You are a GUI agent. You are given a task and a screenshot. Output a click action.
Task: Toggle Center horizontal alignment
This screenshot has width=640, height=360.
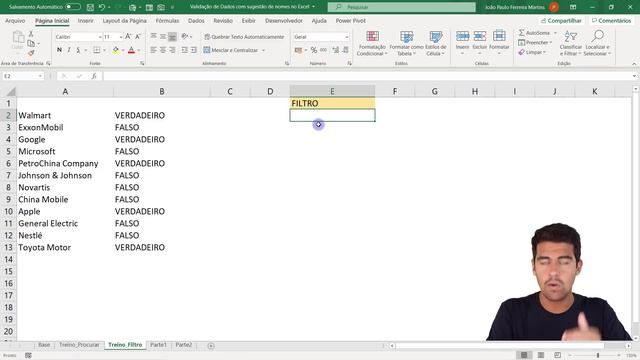point(163,50)
